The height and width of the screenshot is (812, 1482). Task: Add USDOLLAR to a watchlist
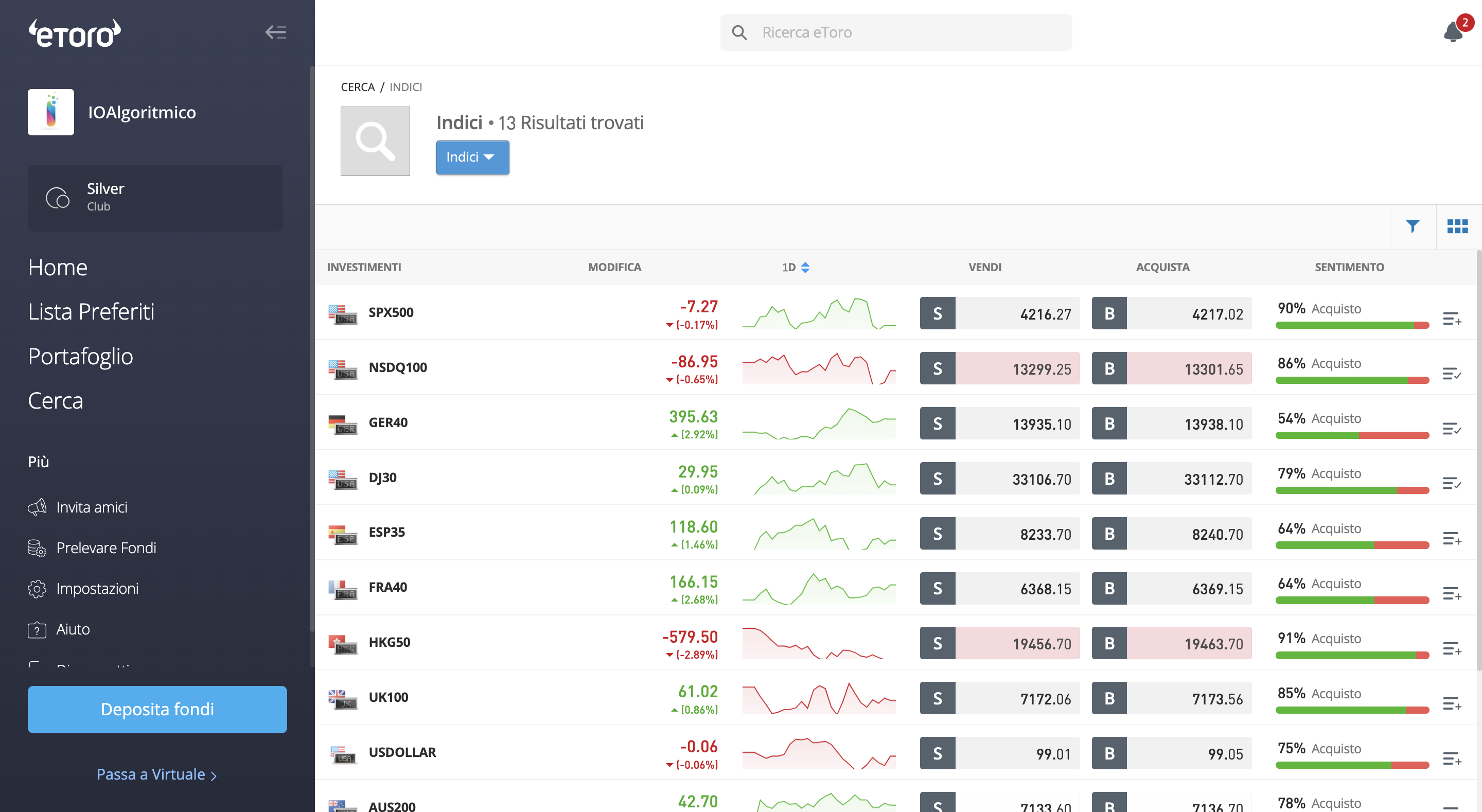point(1452,758)
